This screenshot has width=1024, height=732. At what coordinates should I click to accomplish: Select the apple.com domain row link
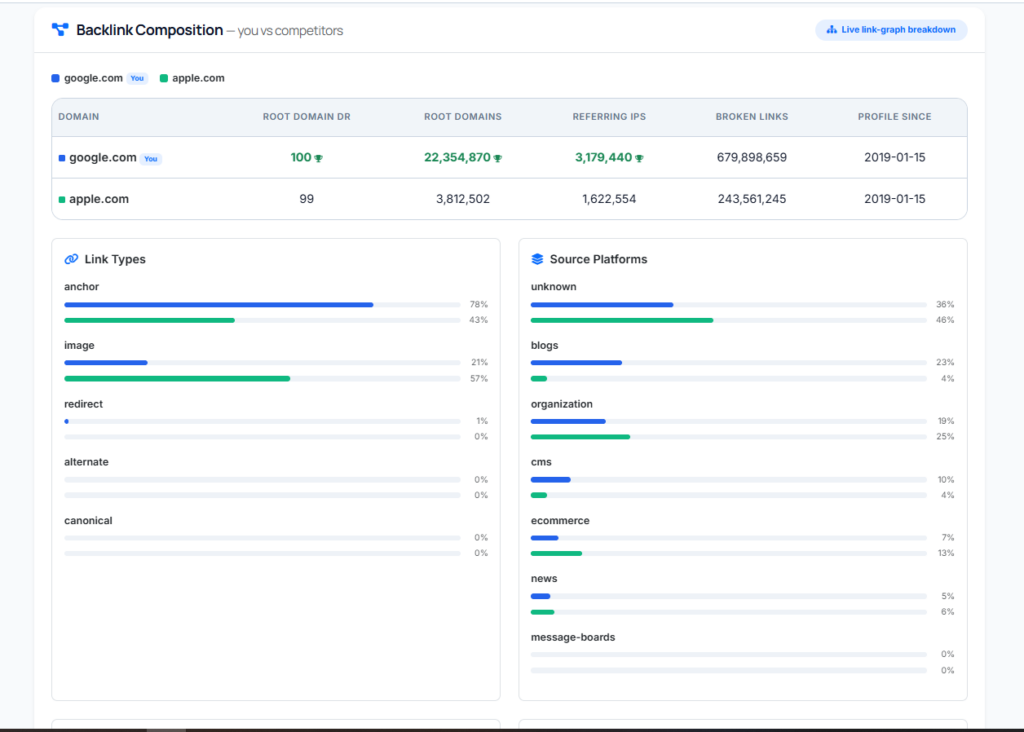99,199
